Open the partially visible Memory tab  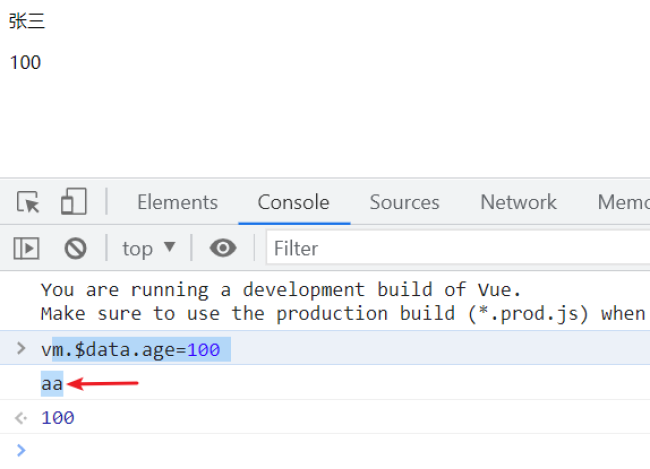(623, 202)
